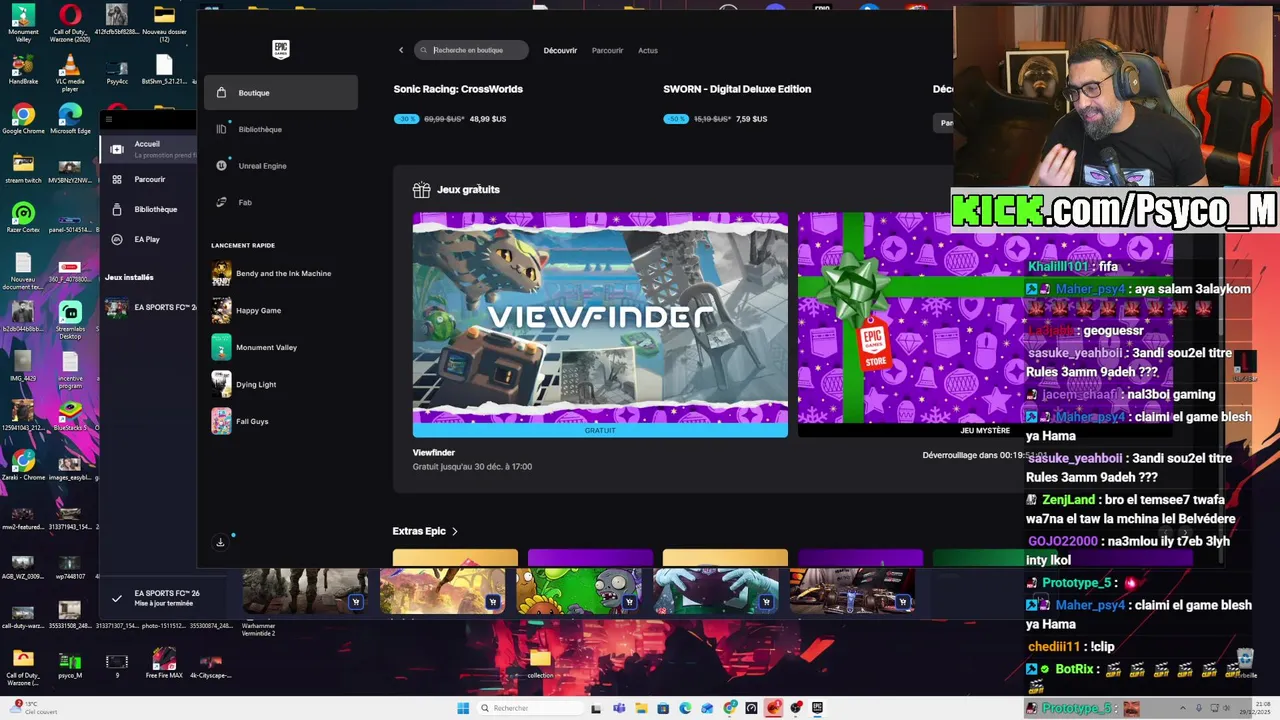Open EA Play in the EA app

click(148, 239)
